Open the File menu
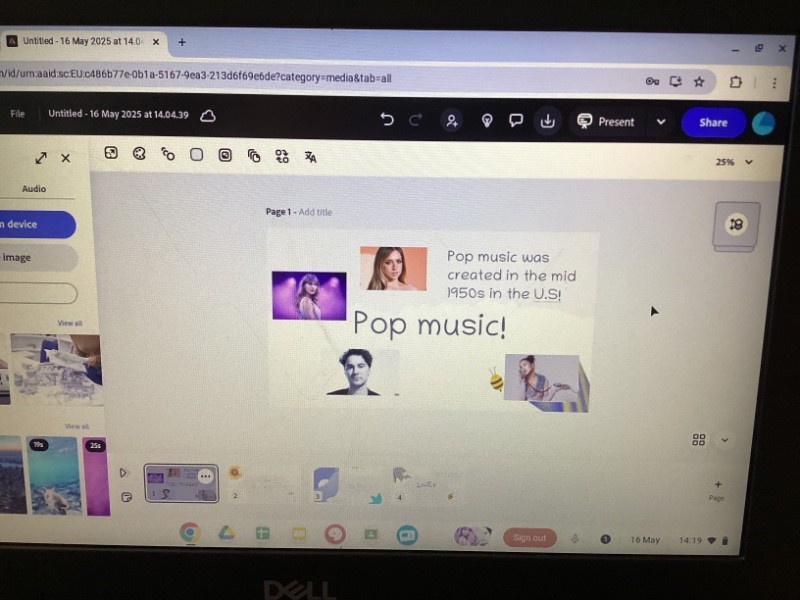800x600 pixels. click(17, 114)
